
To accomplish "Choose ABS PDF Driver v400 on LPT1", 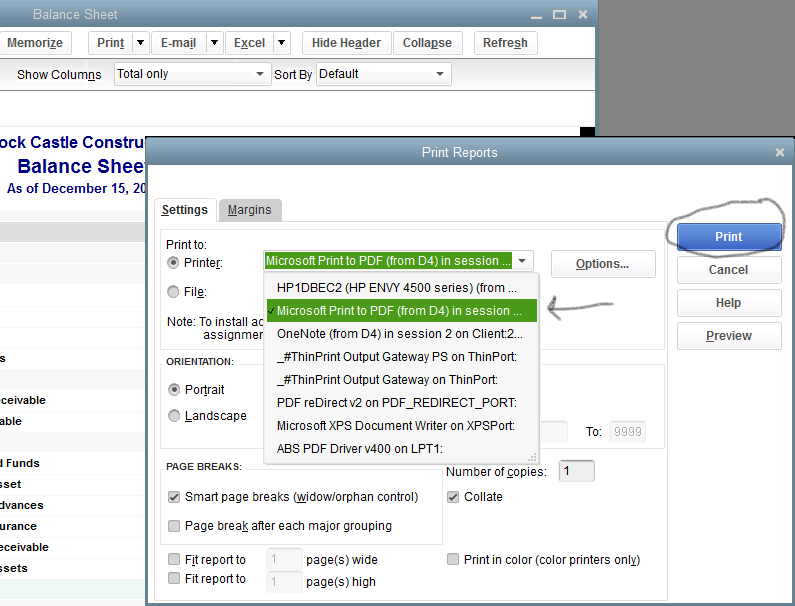I will [x=401, y=448].
